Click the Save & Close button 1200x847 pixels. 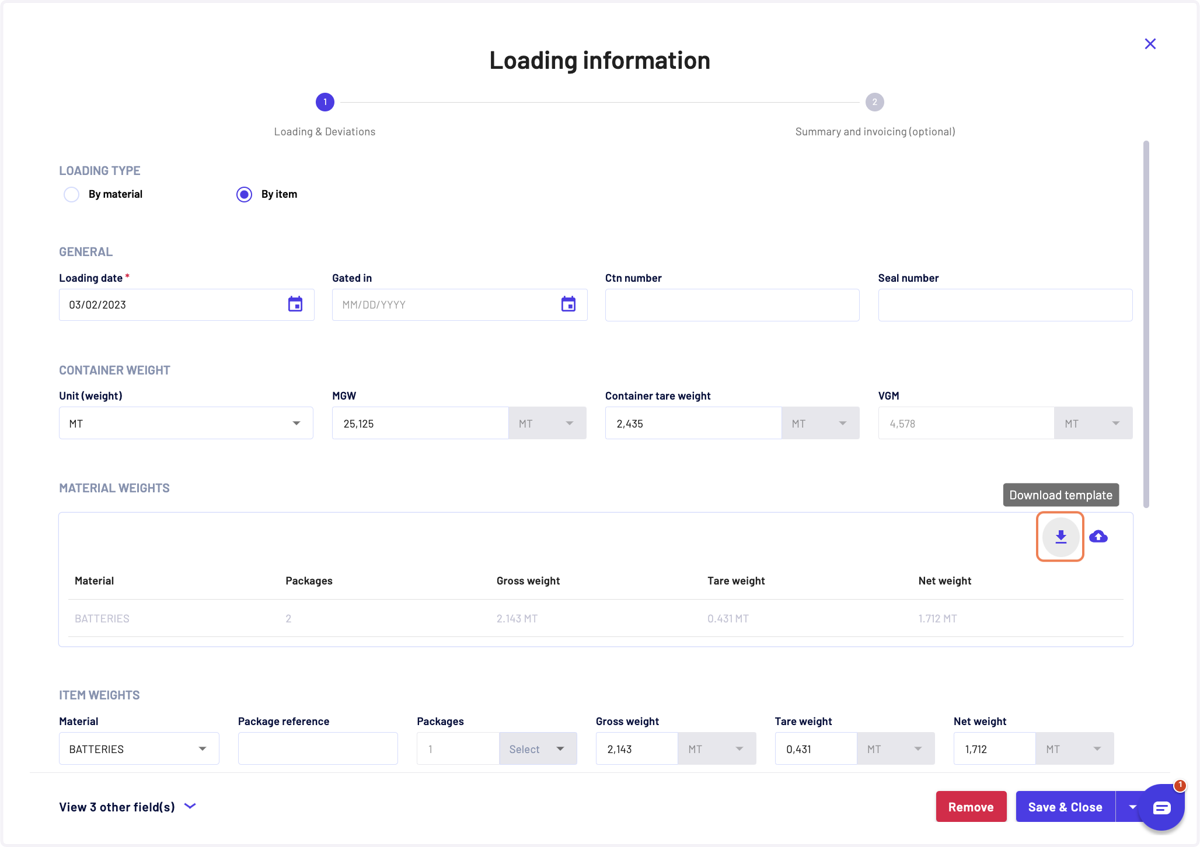[x=1065, y=807]
